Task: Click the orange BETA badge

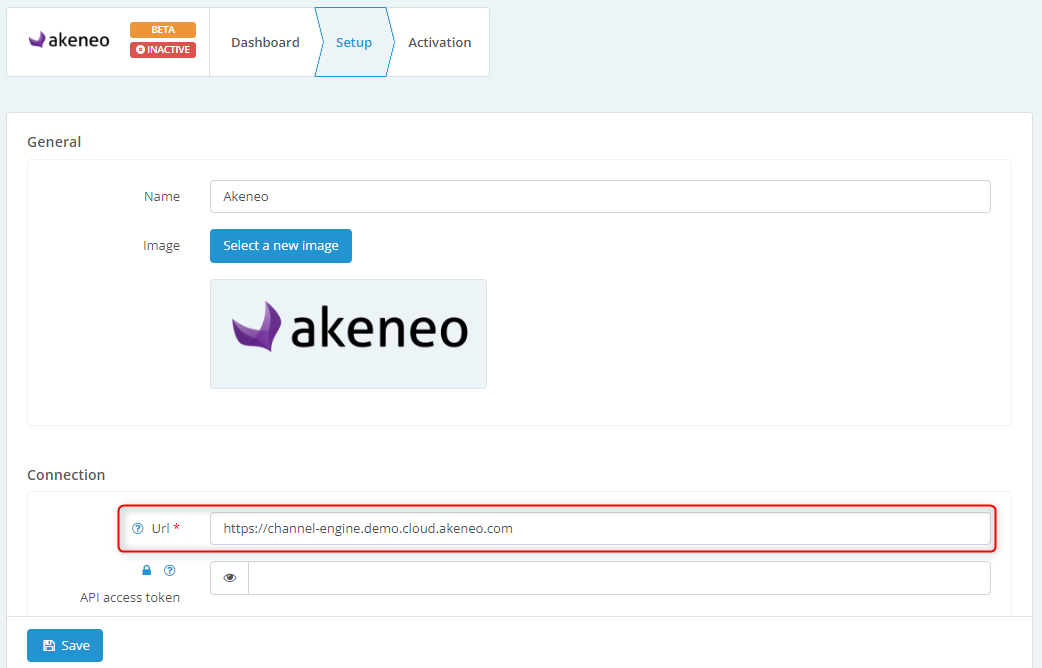Action: [162, 30]
